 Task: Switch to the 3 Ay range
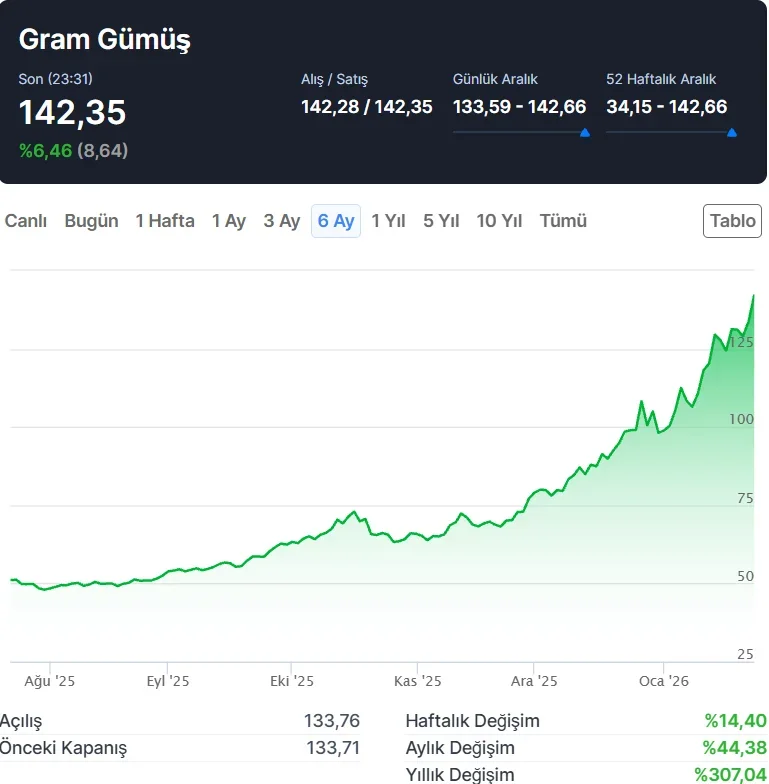click(281, 221)
